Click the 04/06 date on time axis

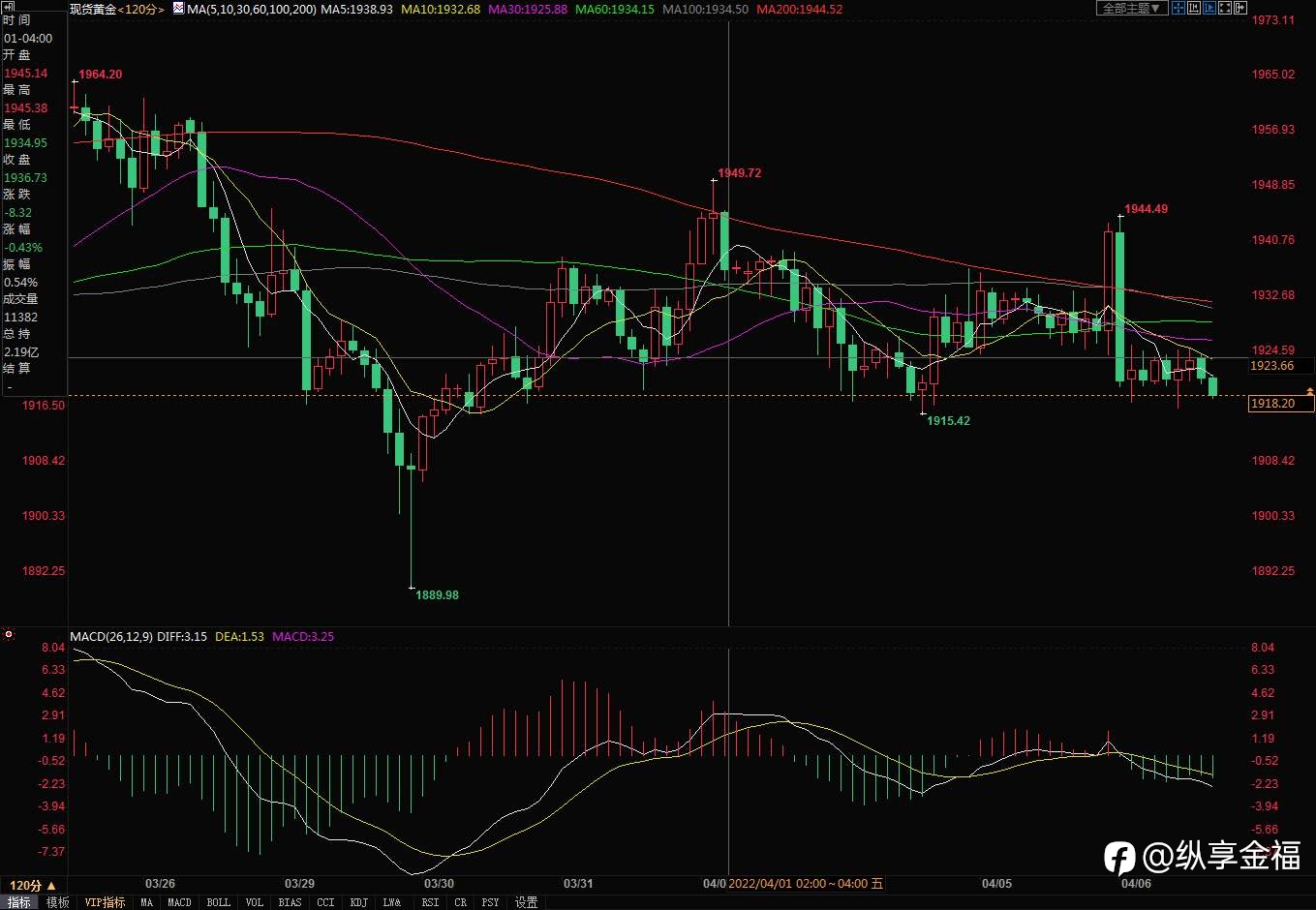pyautogui.click(x=1136, y=883)
